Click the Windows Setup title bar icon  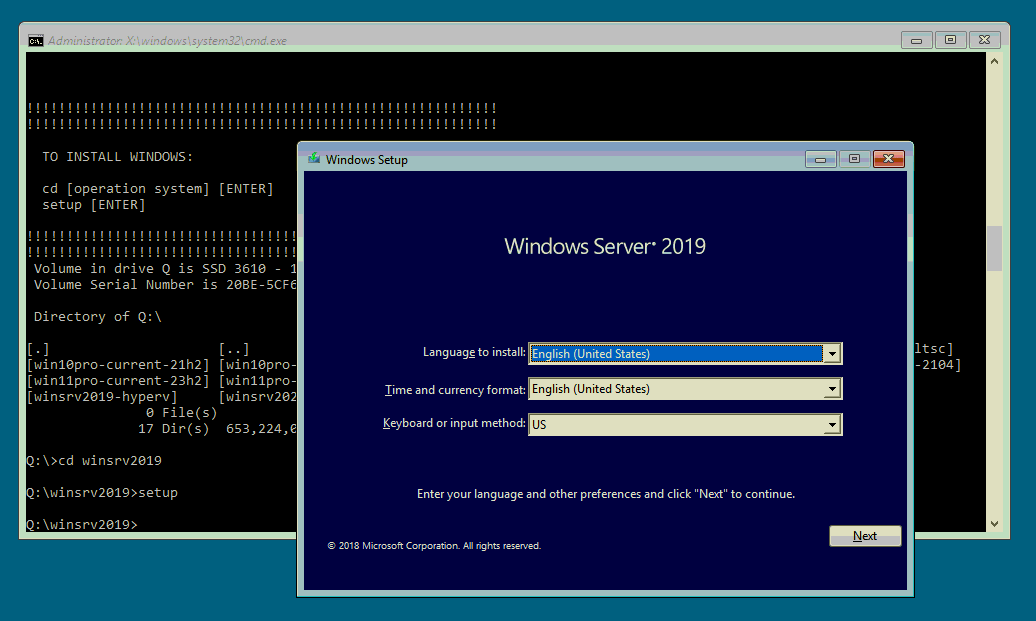(314, 159)
